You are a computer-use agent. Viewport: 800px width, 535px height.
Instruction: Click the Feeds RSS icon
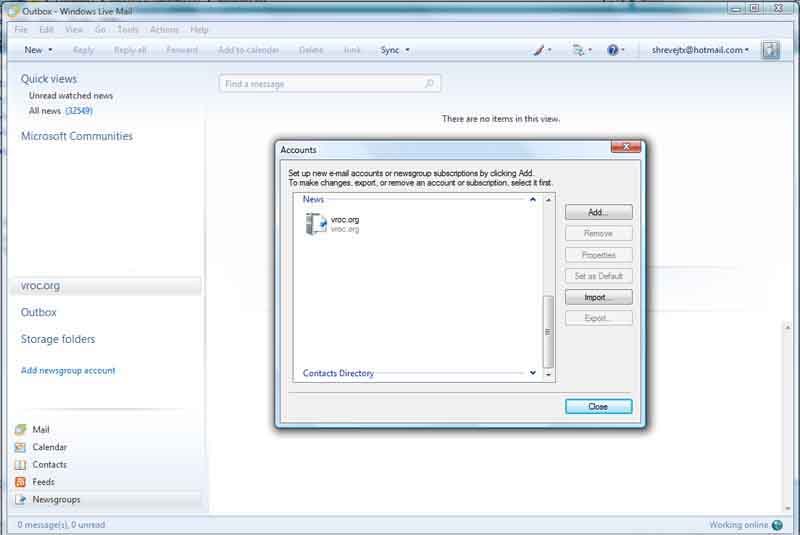click(x=20, y=482)
